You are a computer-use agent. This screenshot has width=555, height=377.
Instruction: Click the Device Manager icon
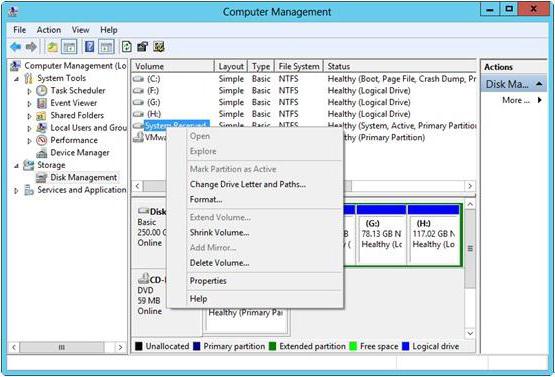pyautogui.click(x=41, y=153)
